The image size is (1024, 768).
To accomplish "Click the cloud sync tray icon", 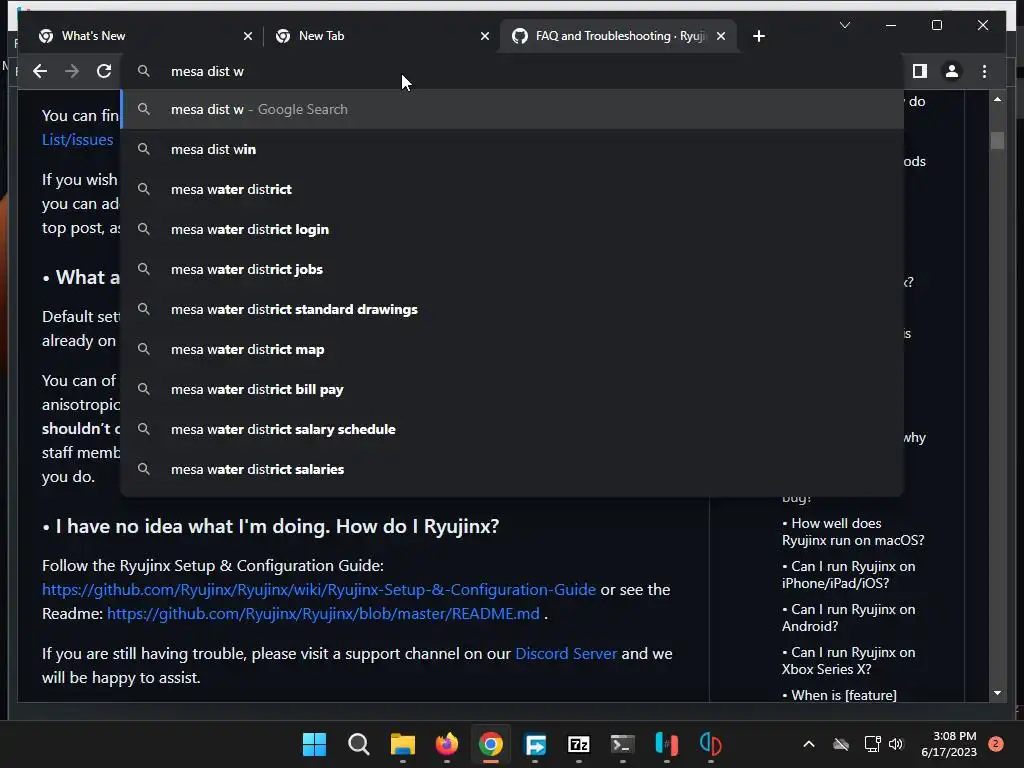I will coord(841,744).
